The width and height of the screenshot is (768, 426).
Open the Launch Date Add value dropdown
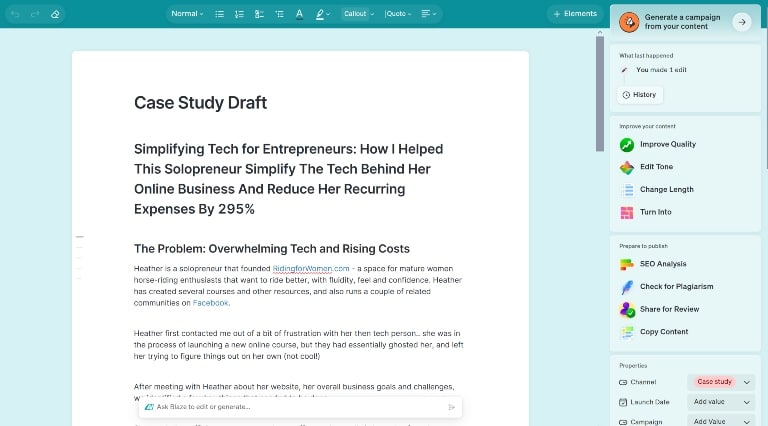point(721,402)
